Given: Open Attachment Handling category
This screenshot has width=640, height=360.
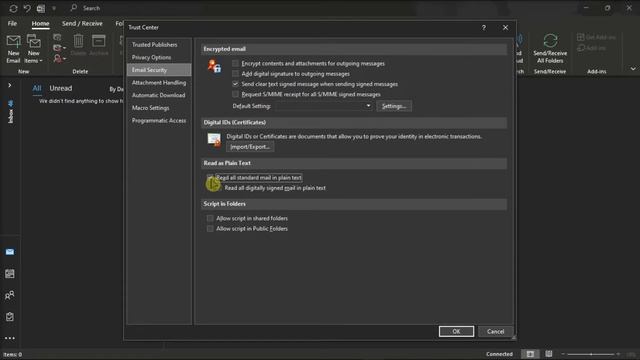Looking at the screenshot, I should [159, 82].
